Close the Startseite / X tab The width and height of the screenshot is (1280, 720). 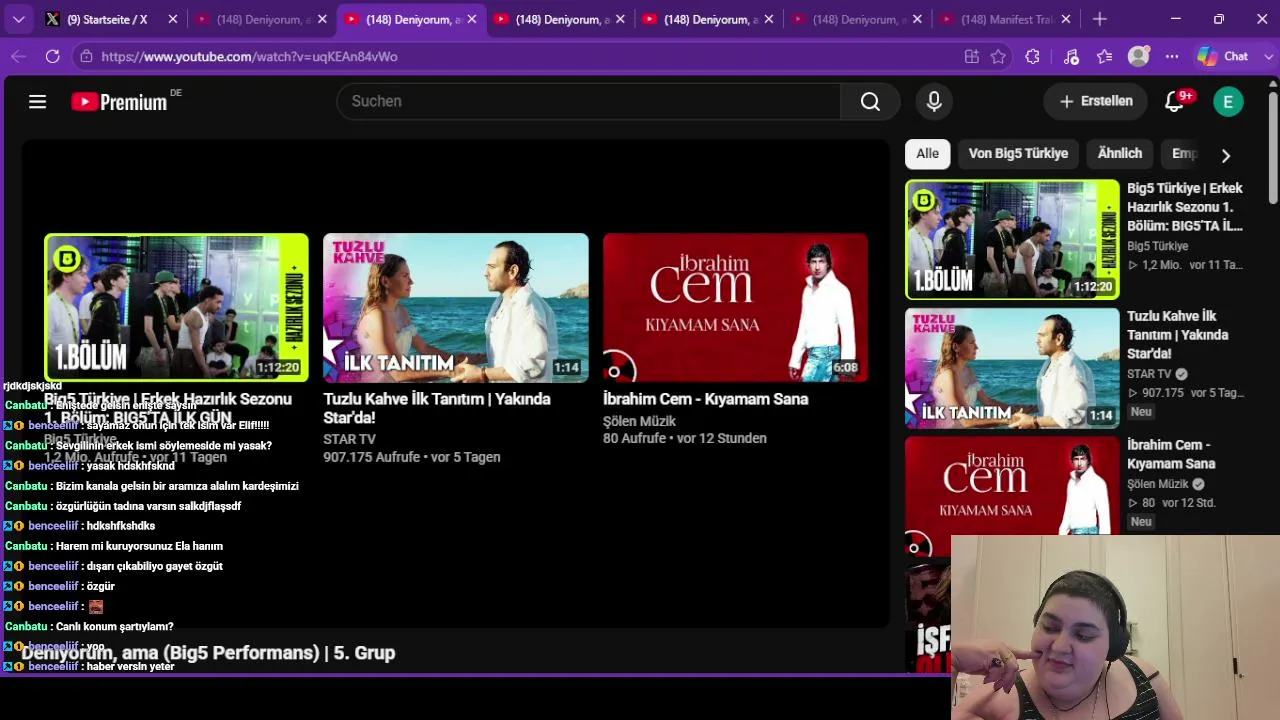pyautogui.click(x=173, y=19)
